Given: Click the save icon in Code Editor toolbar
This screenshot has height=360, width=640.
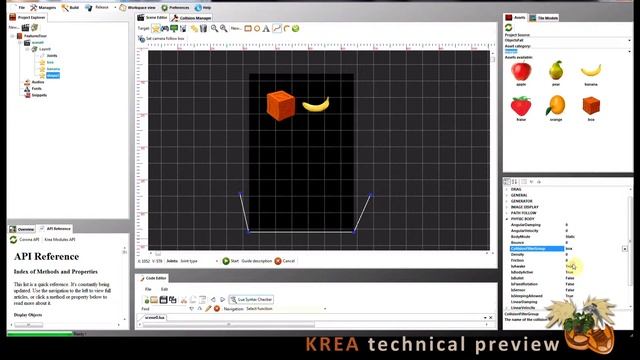Looking at the screenshot, I should click(163, 300).
